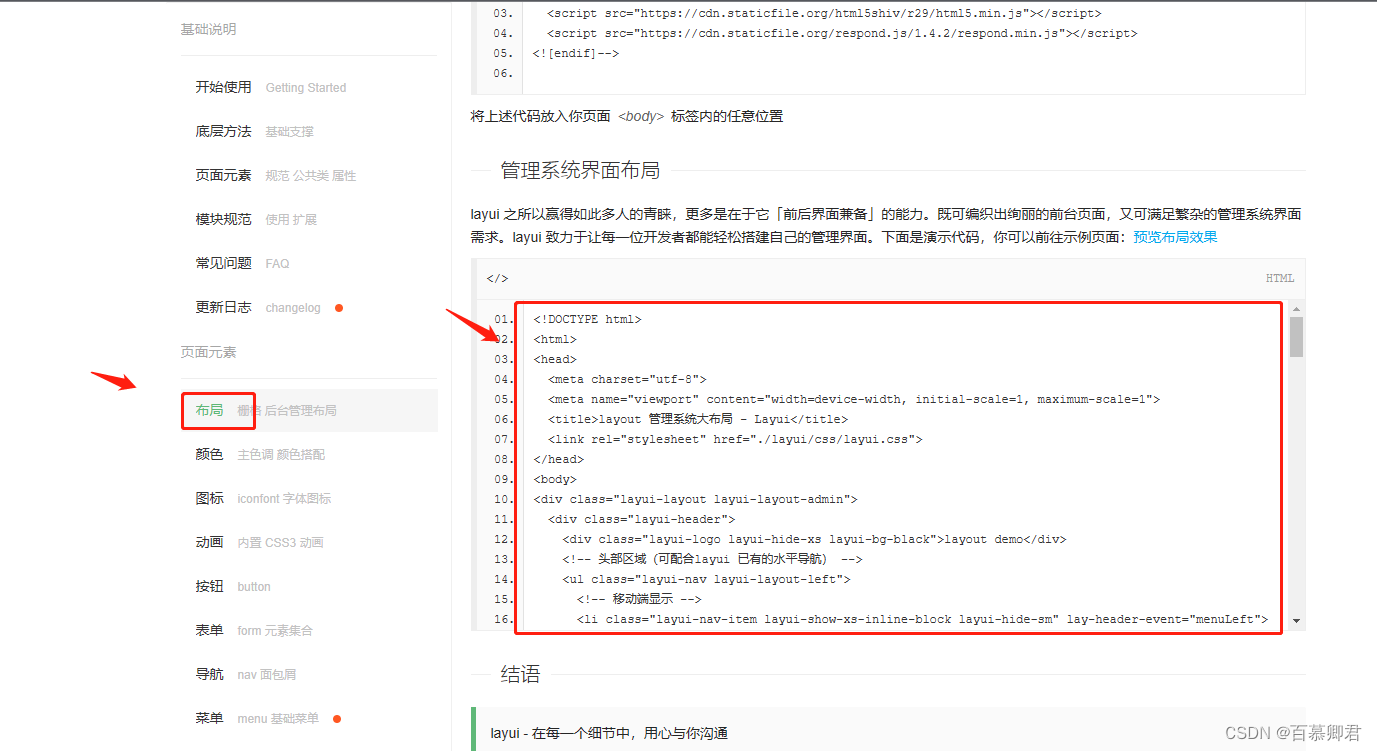Click the orange dot beside 菜单 entry
This screenshot has height=751, width=1377.
click(339, 717)
